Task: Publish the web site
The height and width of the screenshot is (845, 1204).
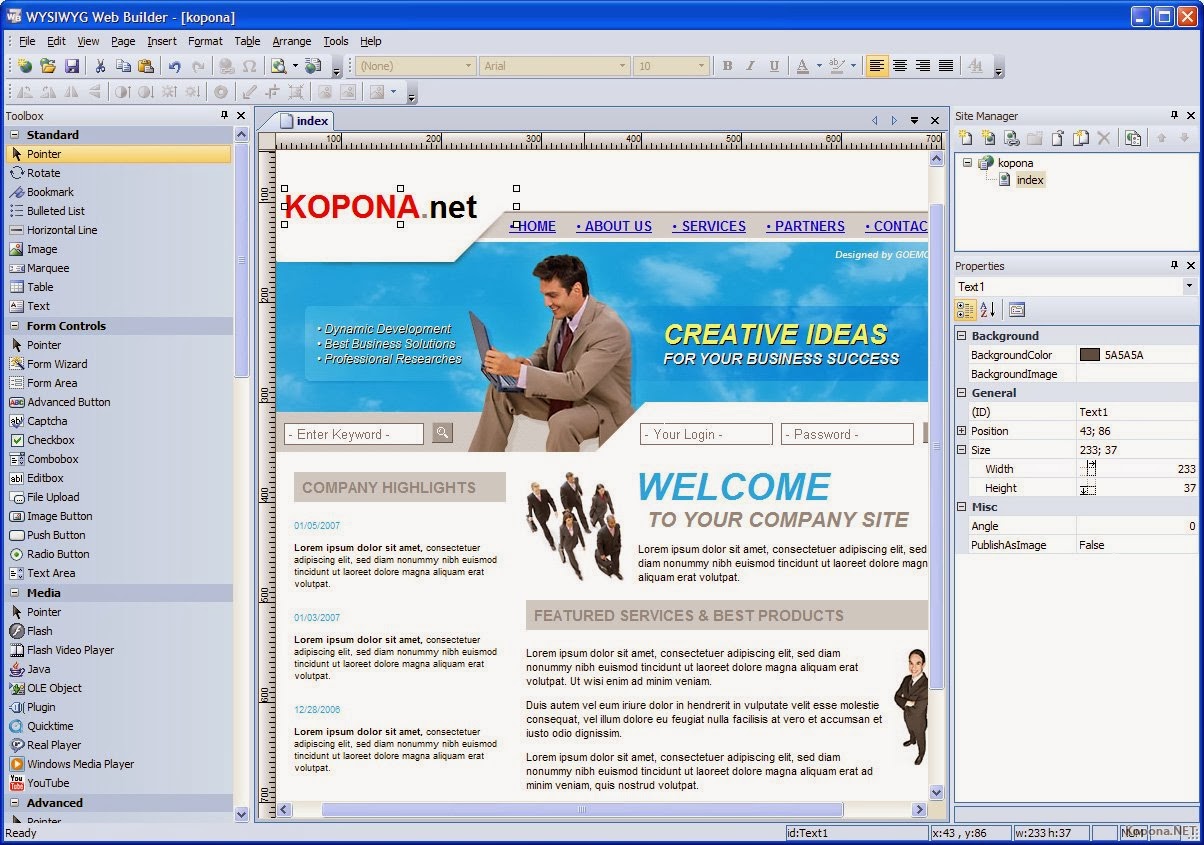Action: 313,66
